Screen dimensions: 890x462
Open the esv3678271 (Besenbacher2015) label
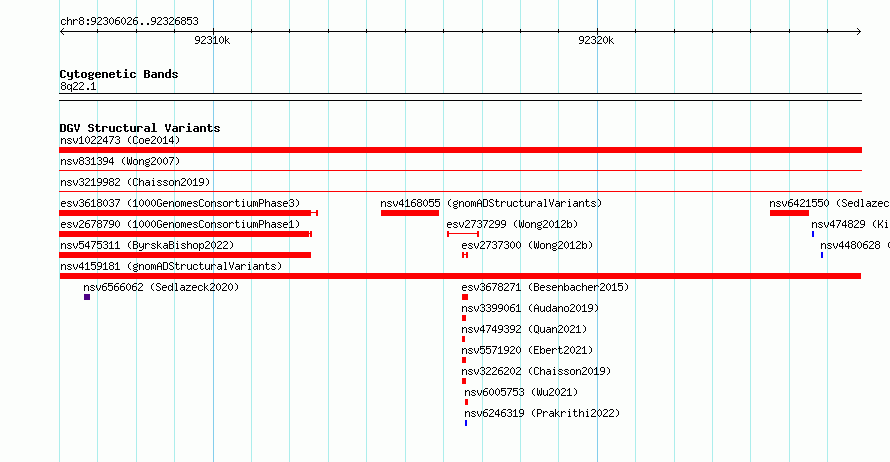click(x=545, y=287)
